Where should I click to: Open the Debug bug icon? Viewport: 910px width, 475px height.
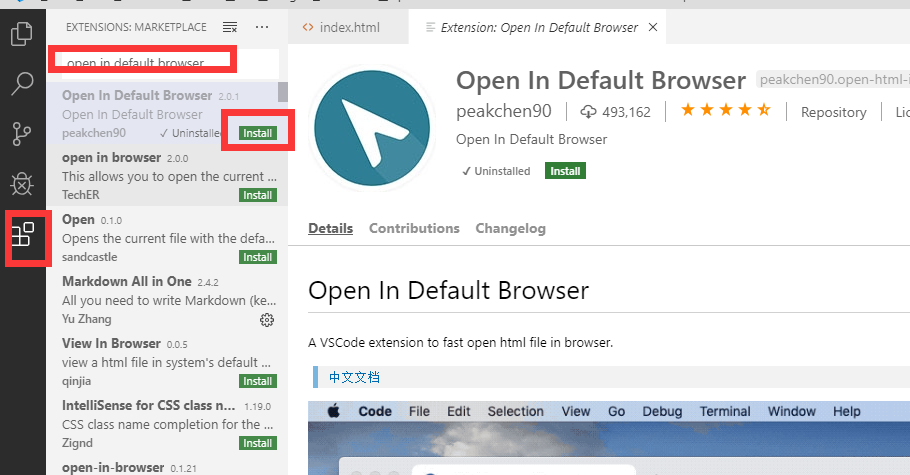click(x=22, y=184)
